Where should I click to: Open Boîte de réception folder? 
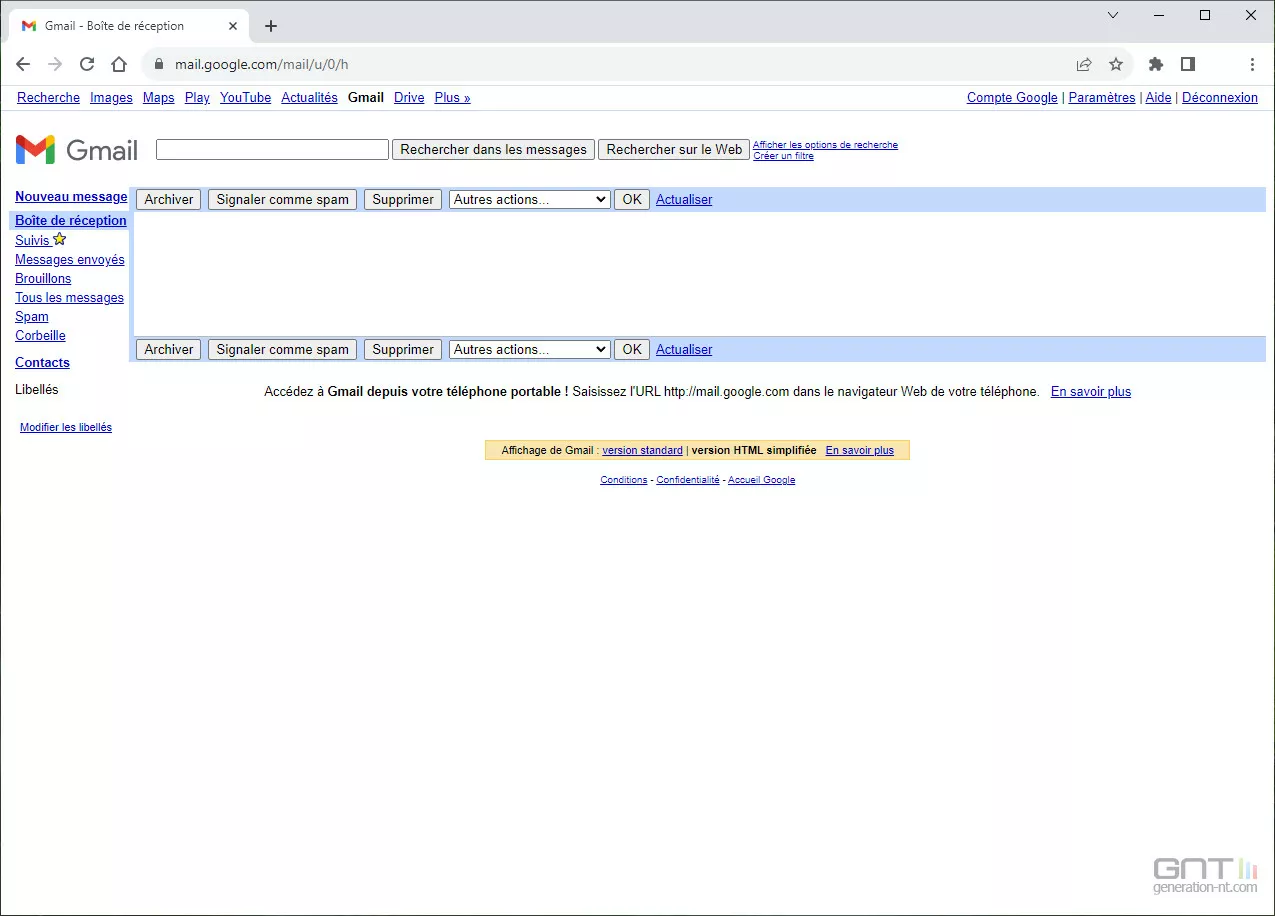pyautogui.click(x=71, y=220)
